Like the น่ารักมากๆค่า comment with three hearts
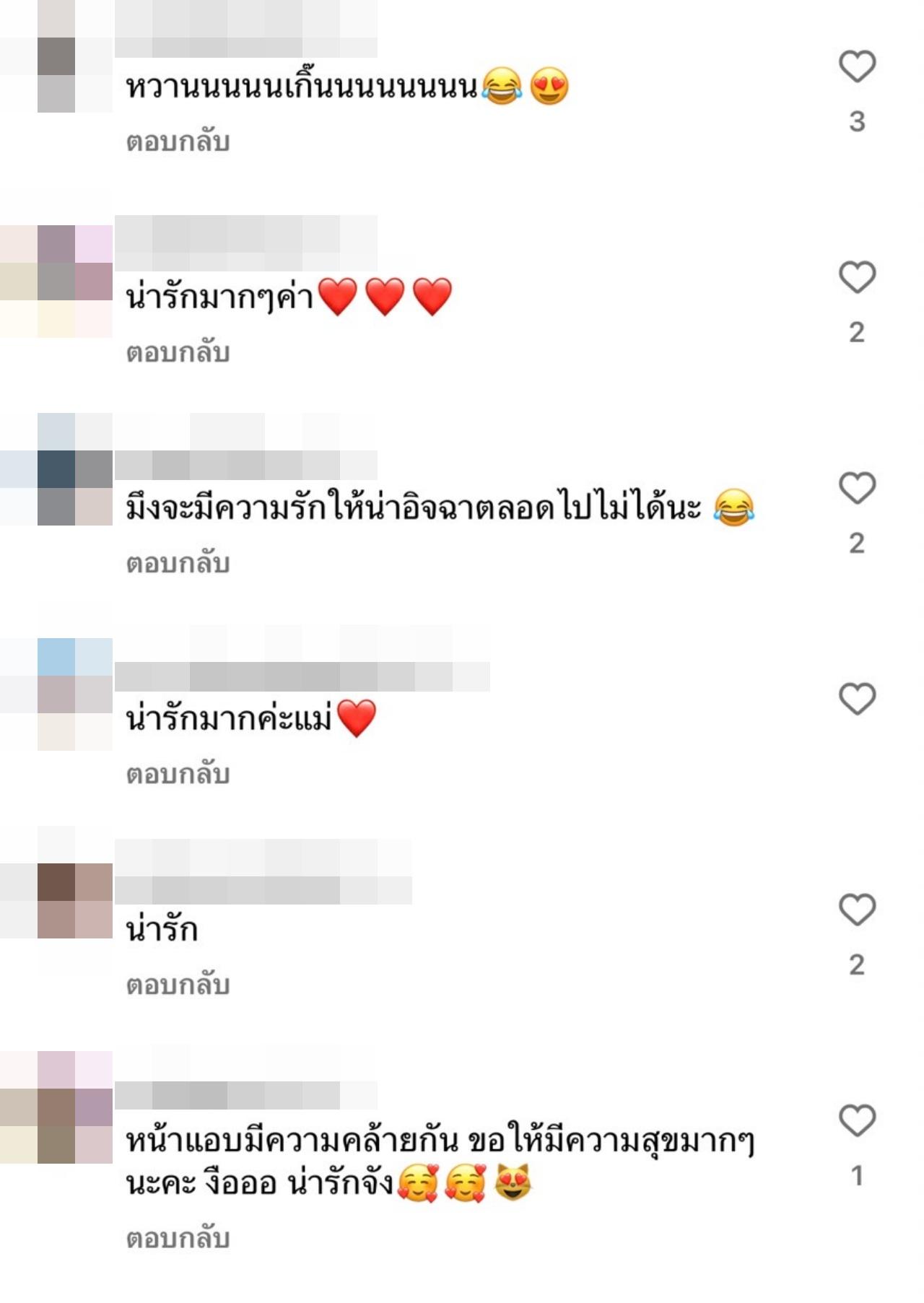The height and width of the screenshot is (1303, 924). tap(857, 277)
